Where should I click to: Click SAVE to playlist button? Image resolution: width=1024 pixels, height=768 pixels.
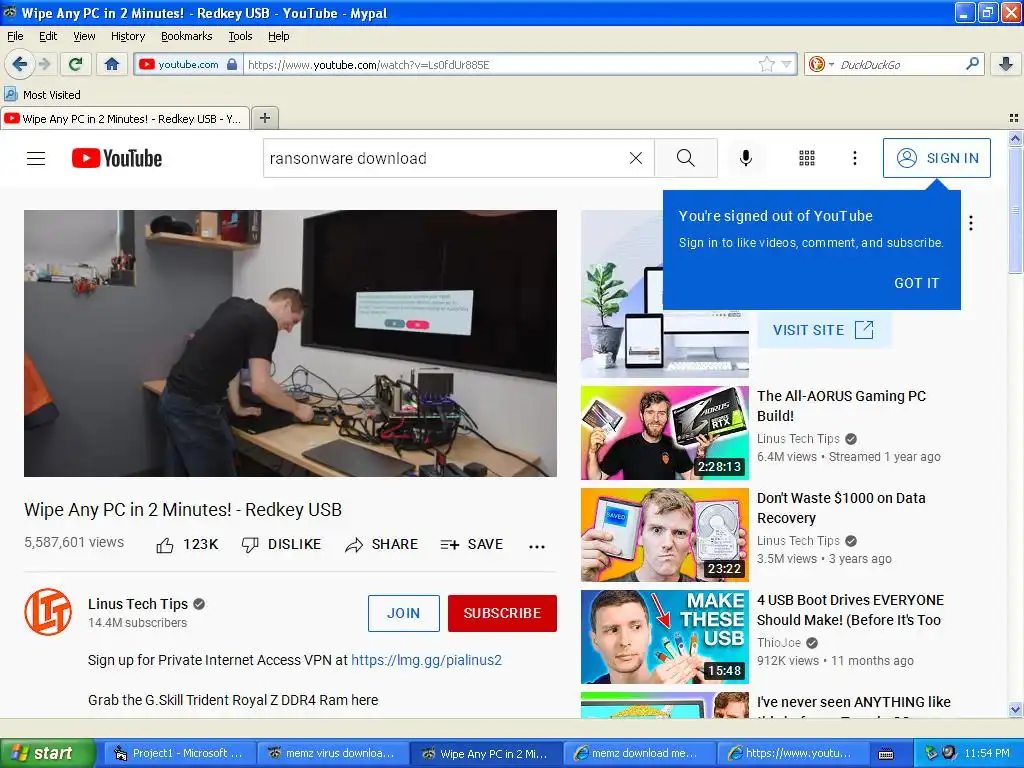(472, 545)
